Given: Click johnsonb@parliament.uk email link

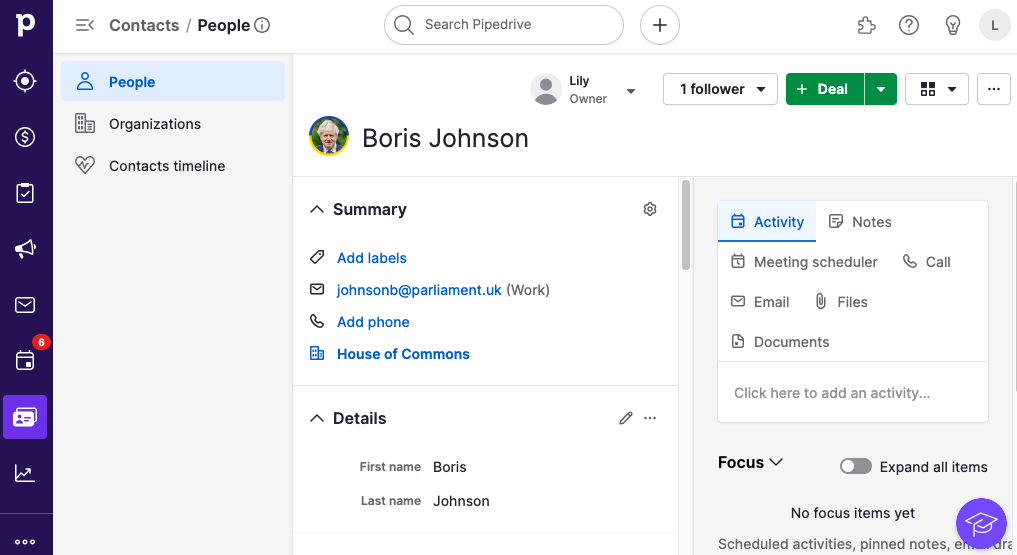Looking at the screenshot, I should [419, 290].
